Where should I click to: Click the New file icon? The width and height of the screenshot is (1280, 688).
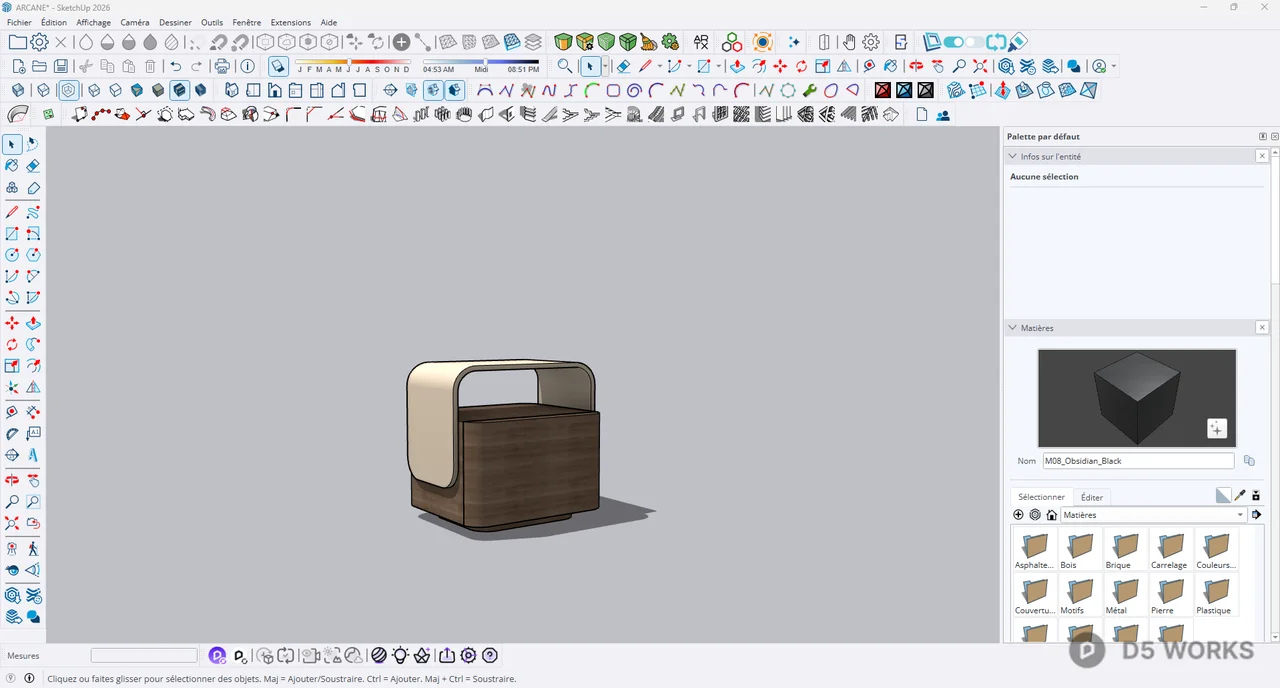(x=18, y=67)
